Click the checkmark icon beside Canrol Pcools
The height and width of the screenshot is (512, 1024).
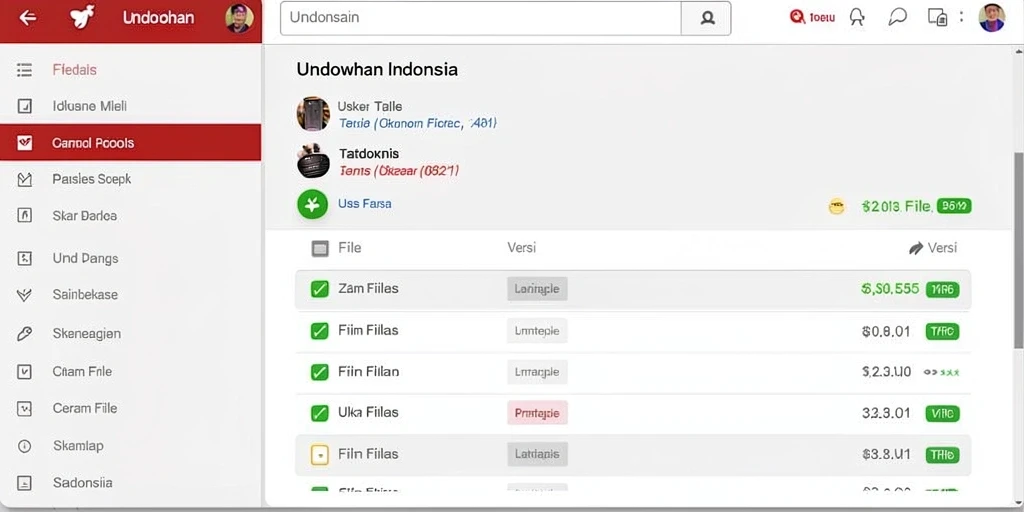(x=24, y=143)
